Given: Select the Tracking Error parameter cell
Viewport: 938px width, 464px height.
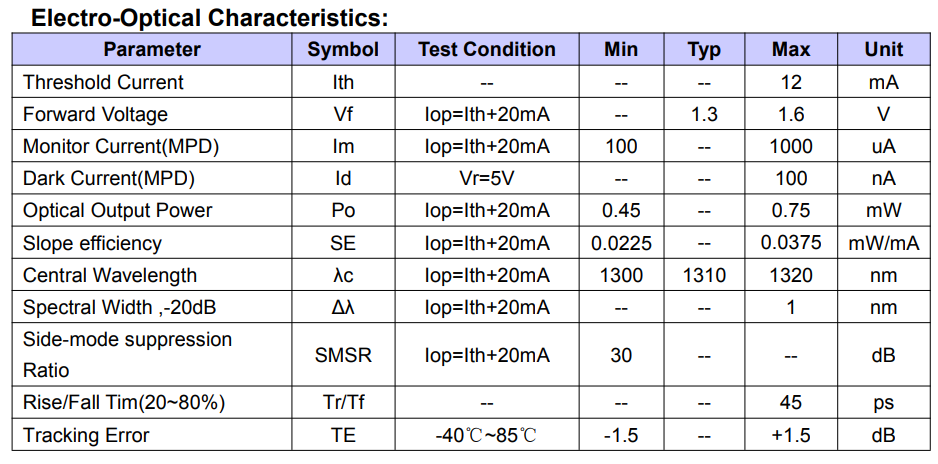Looking at the screenshot, I should pos(86,435).
